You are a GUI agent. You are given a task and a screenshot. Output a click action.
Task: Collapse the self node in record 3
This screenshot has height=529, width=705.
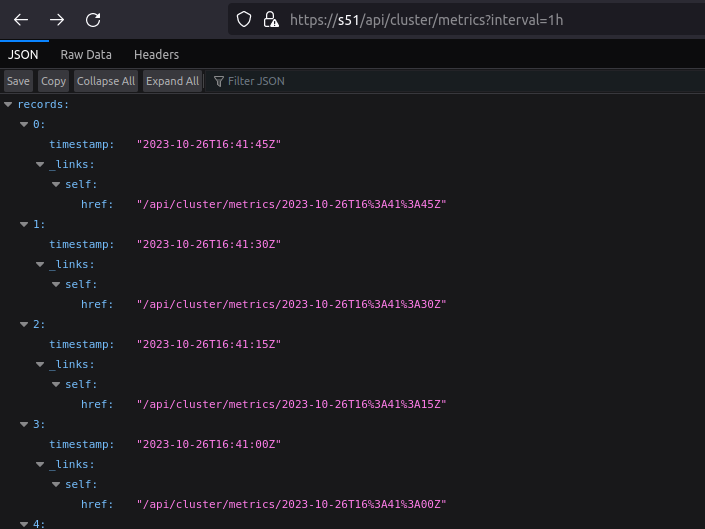pyautogui.click(x=56, y=484)
